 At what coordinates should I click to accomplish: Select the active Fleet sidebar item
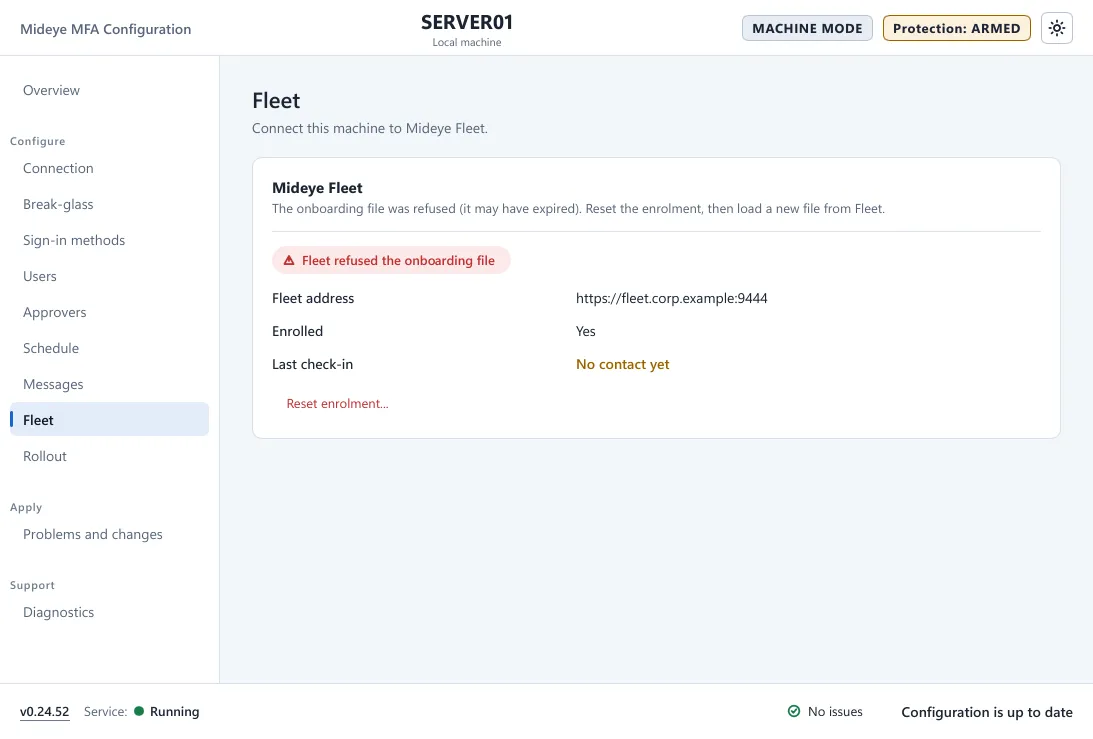click(x=109, y=420)
